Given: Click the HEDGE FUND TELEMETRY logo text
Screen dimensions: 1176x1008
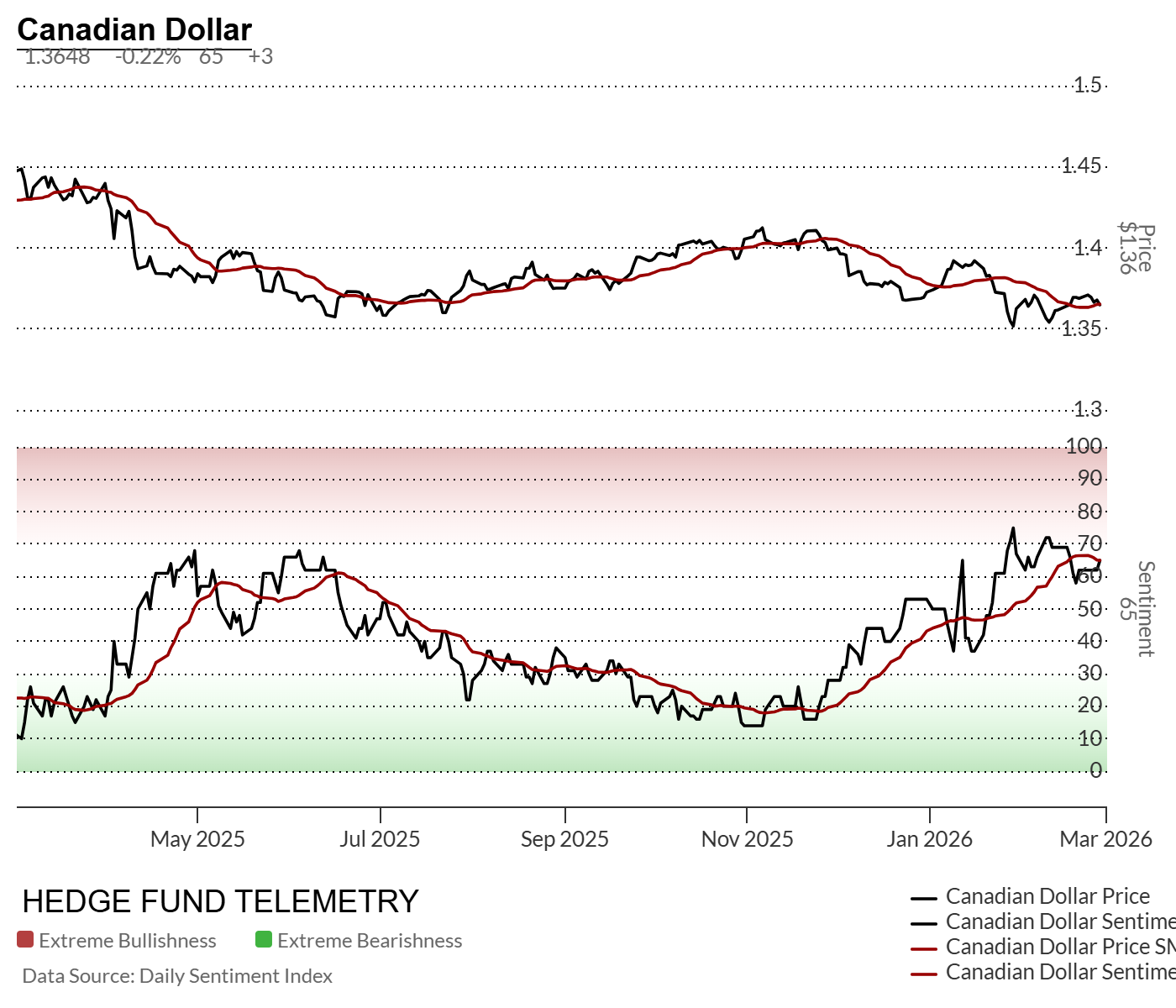Looking at the screenshot, I should pos(220,901).
